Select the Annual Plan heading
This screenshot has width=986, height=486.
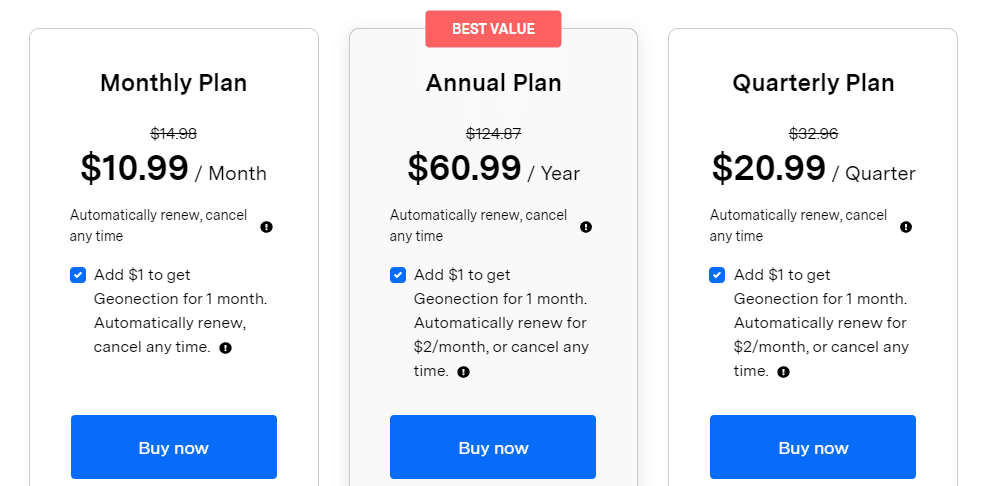pyautogui.click(x=494, y=83)
